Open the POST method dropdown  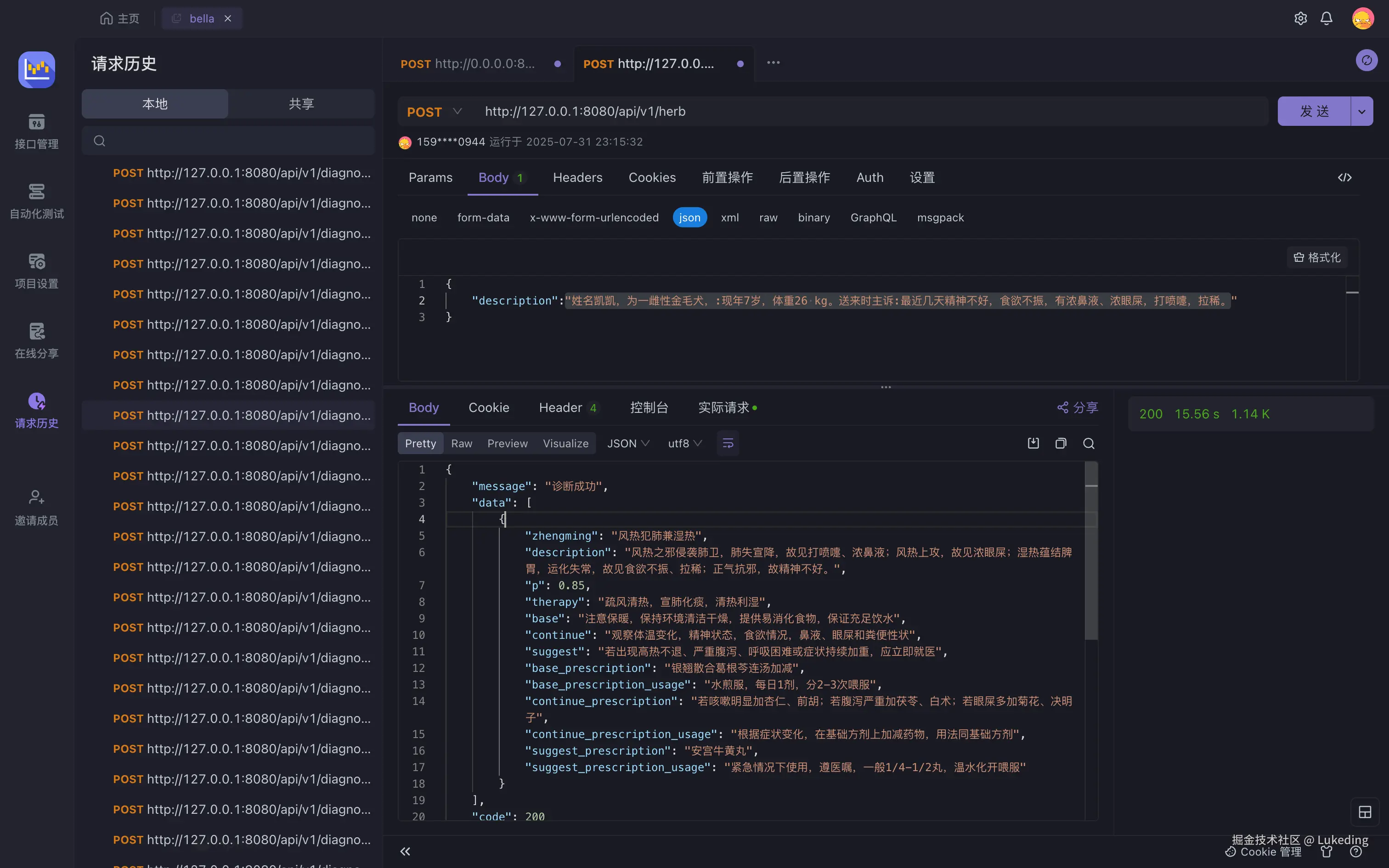tap(434, 111)
